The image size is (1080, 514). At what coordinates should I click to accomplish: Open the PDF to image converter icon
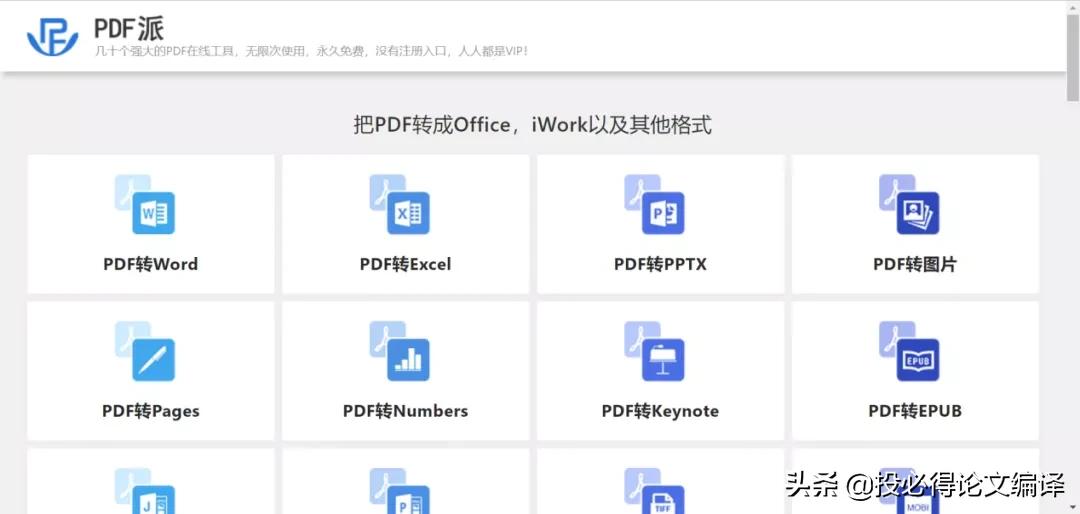pos(909,204)
